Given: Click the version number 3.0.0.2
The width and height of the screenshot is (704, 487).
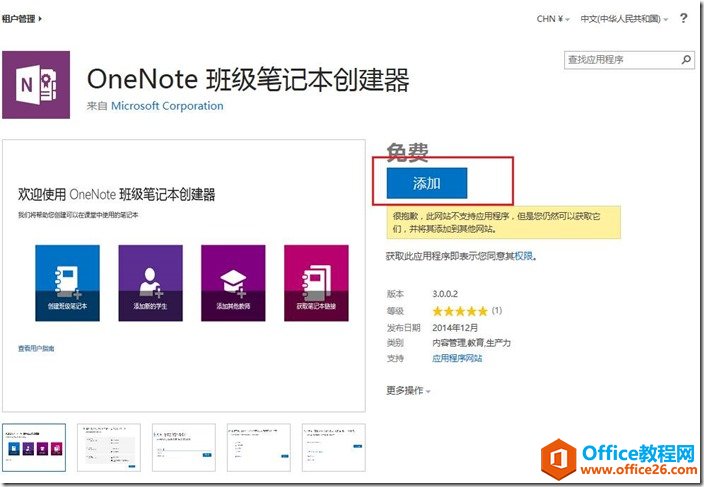Looking at the screenshot, I should [445, 294].
